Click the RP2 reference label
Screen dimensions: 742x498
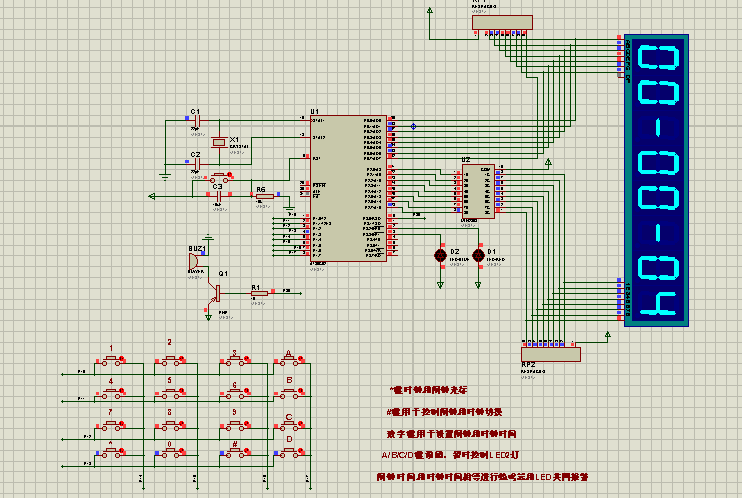coord(528,365)
